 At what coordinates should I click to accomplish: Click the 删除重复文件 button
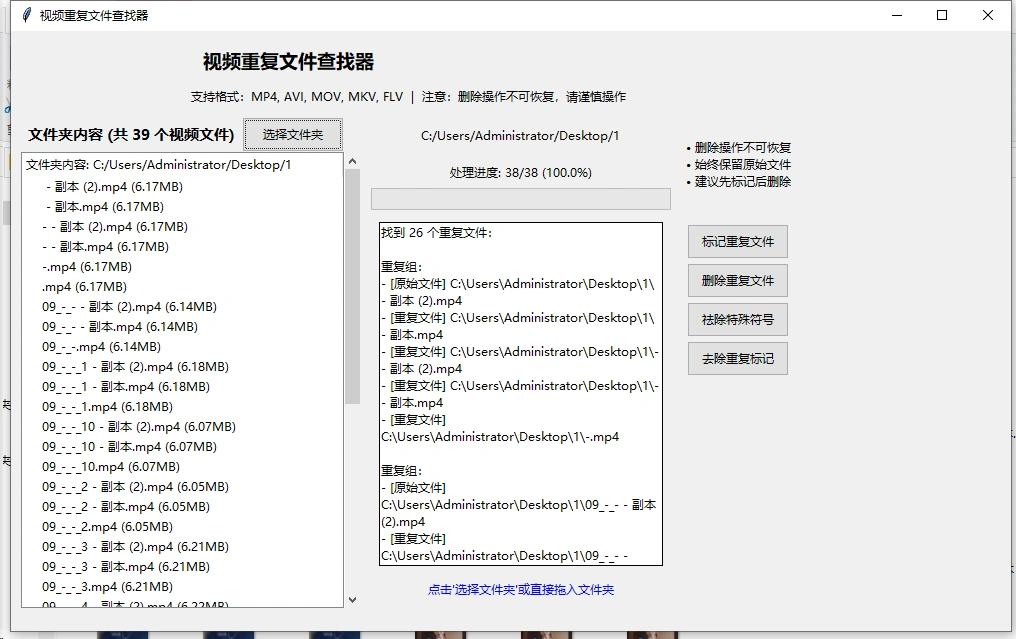point(737,281)
